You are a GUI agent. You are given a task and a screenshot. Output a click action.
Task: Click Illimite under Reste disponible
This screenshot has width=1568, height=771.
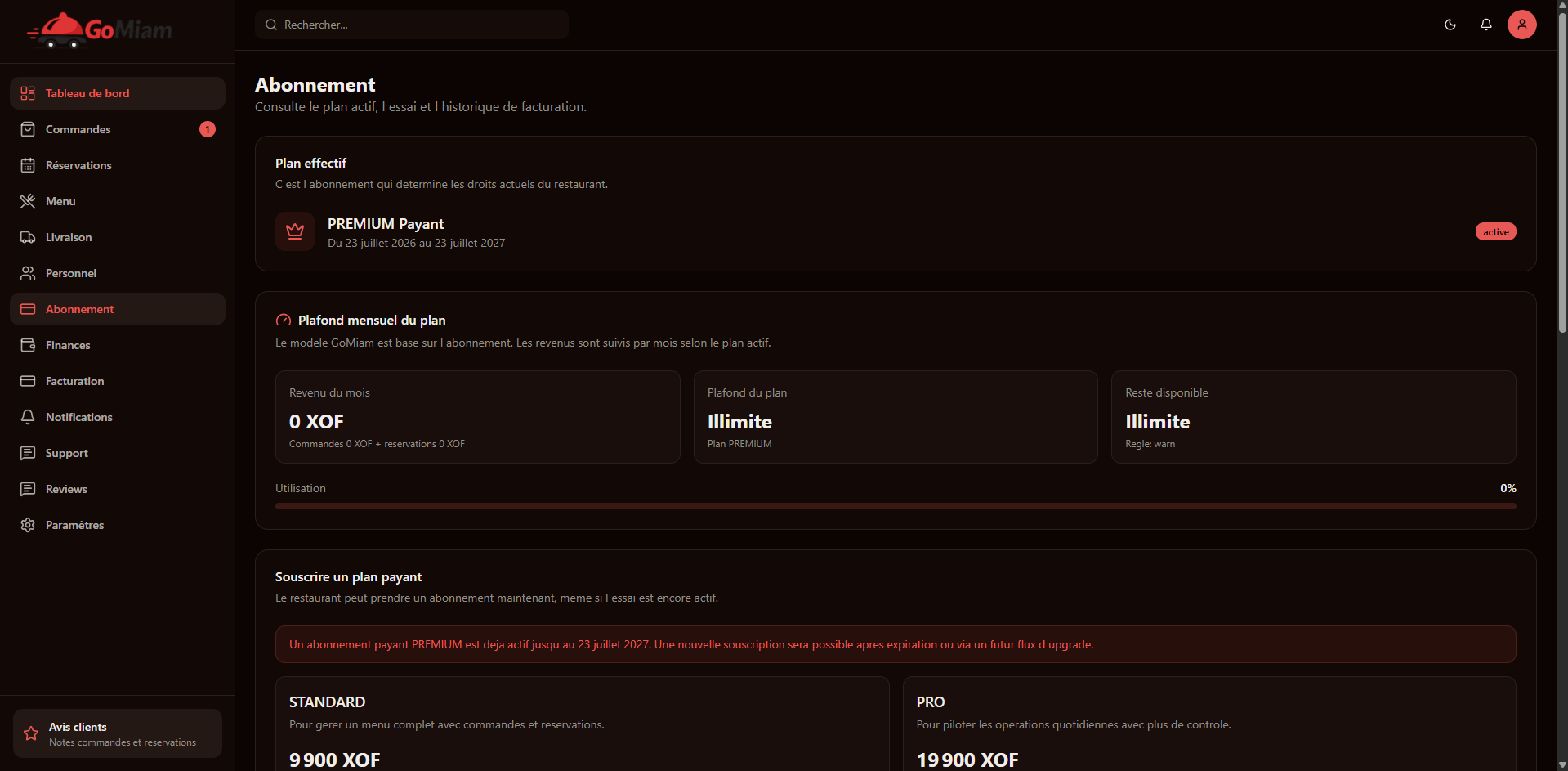(x=1158, y=422)
